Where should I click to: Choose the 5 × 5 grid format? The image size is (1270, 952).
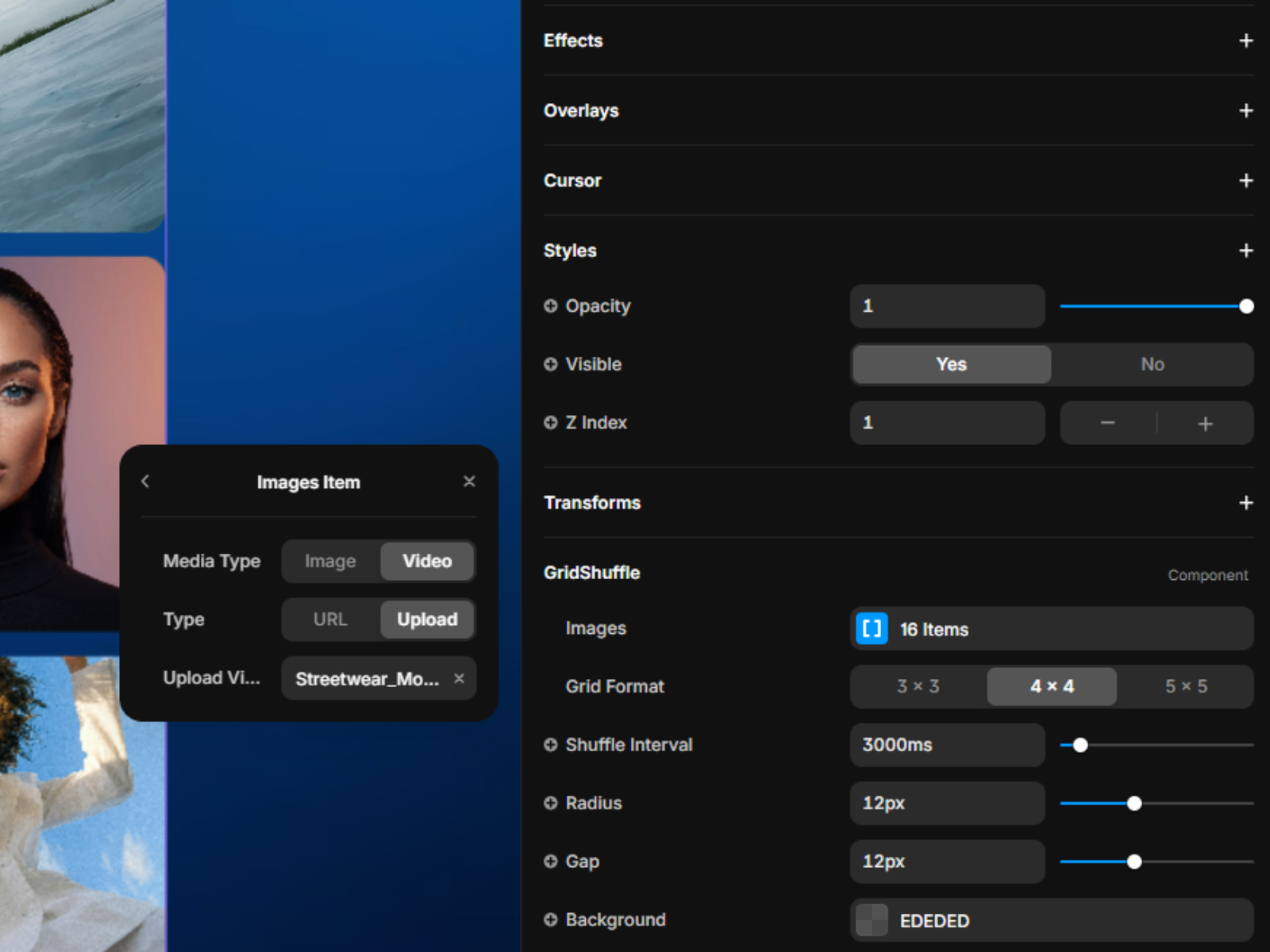(x=1186, y=686)
